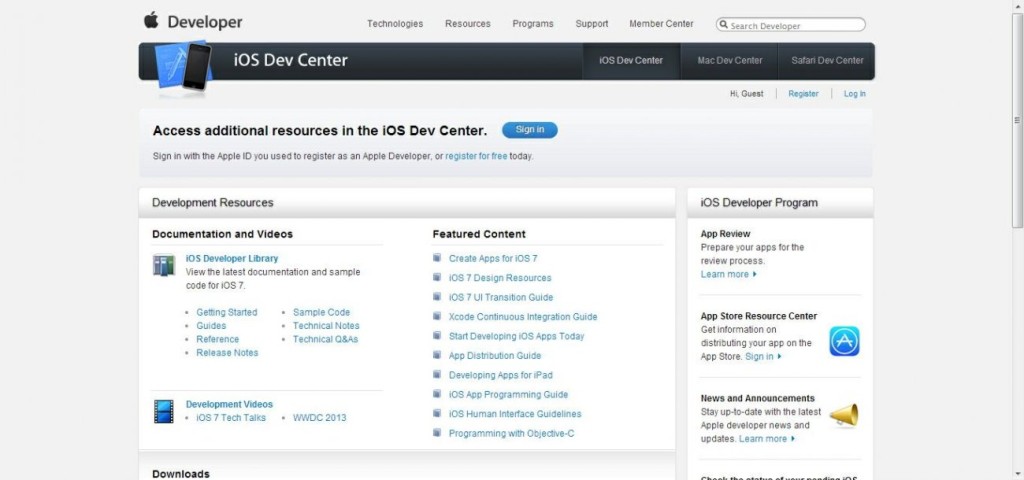Click the magnifying glass search icon
The height and width of the screenshot is (480, 1024).
[724, 25]
